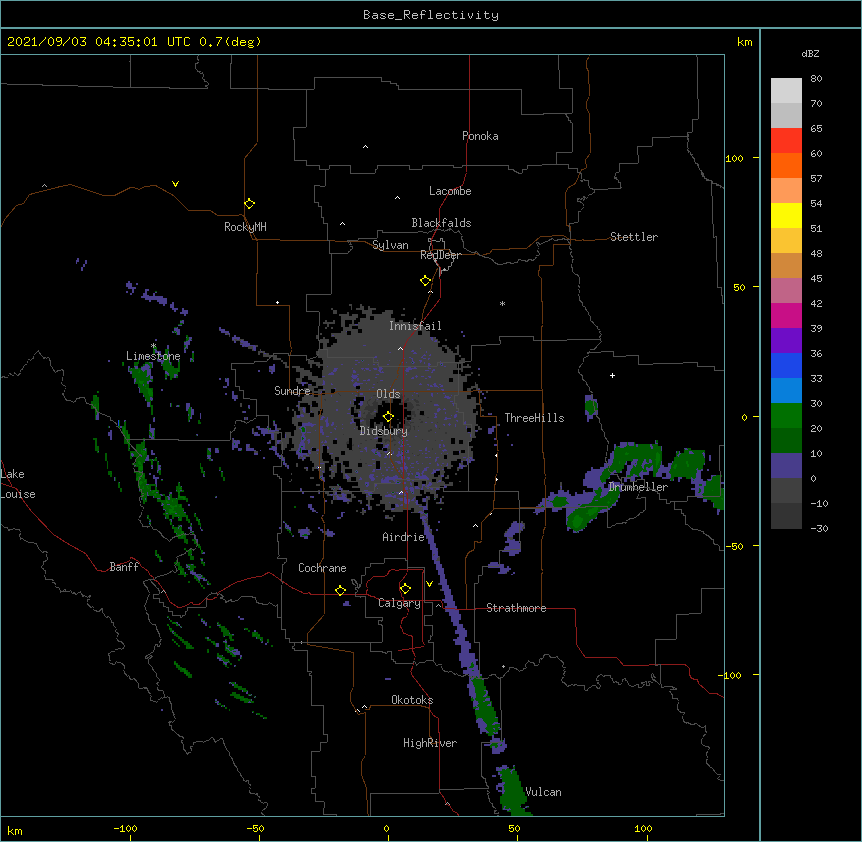Click the Limestone label
The image size is (862, 842).
153,356
